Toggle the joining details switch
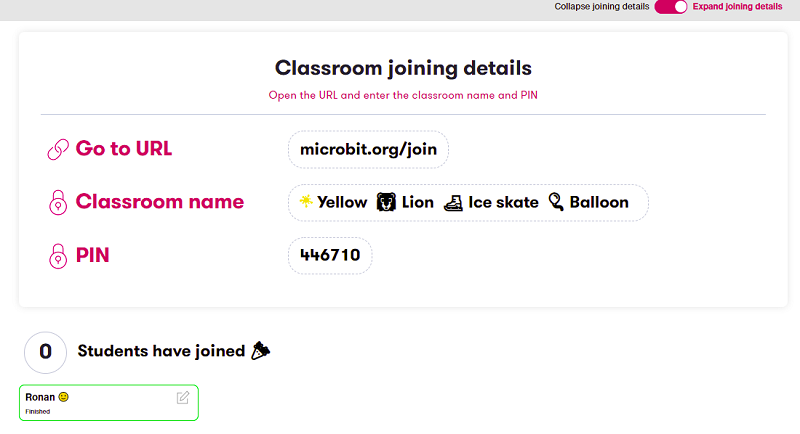This screenshot has width=800, height=434. 671,7
